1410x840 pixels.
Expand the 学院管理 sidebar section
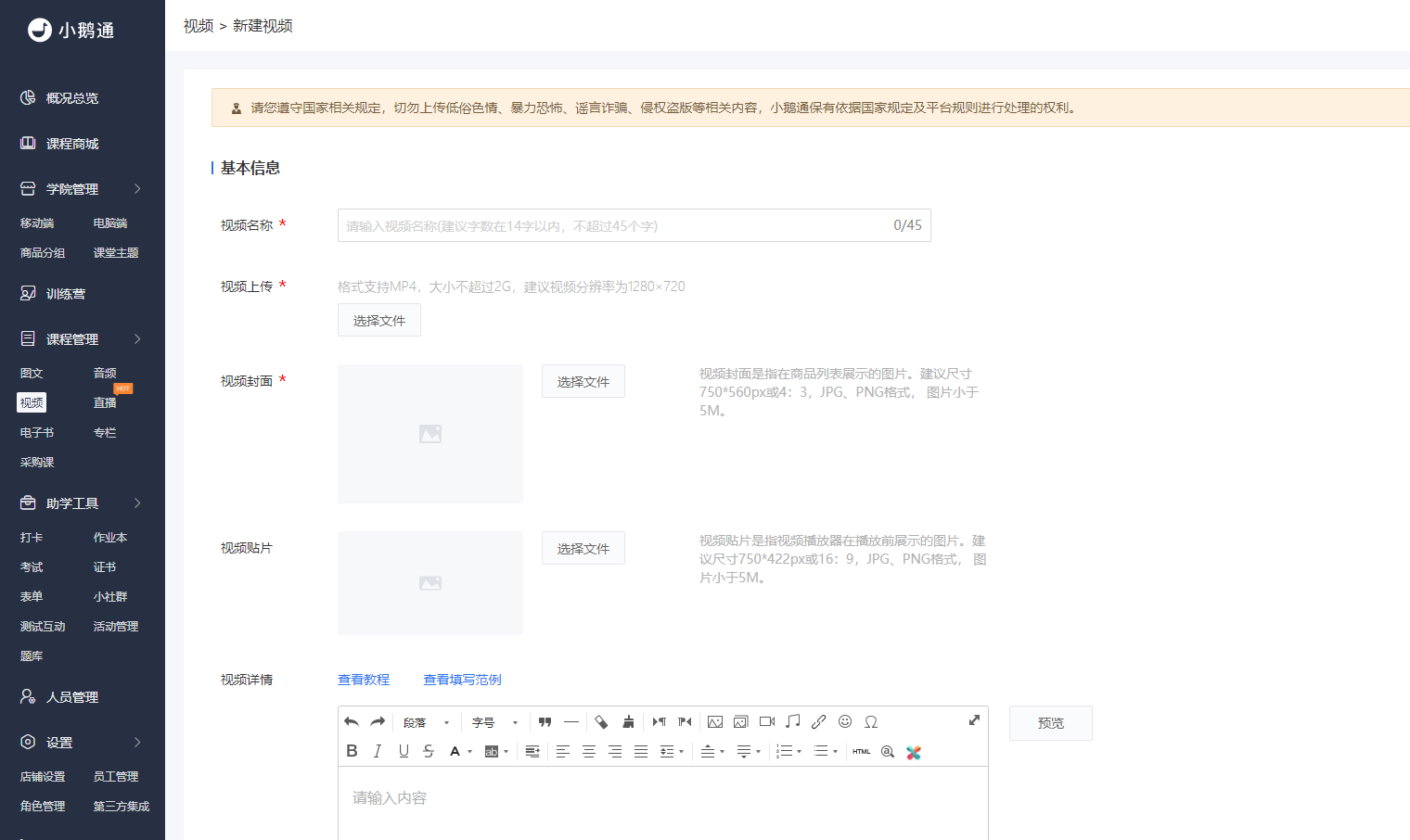click(83, 189)
